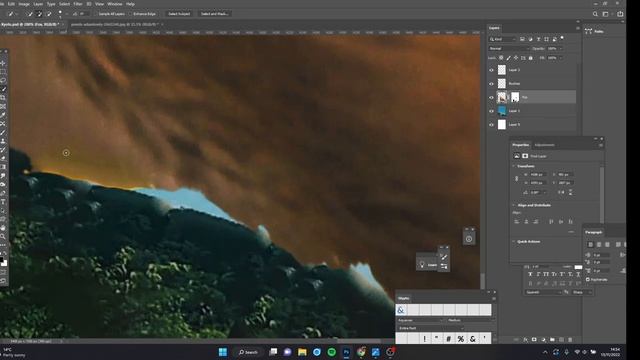This screenshot has height=360, width=640.
Task: Select the Quick Selection tool in toolbar
Action: (3, 89)
